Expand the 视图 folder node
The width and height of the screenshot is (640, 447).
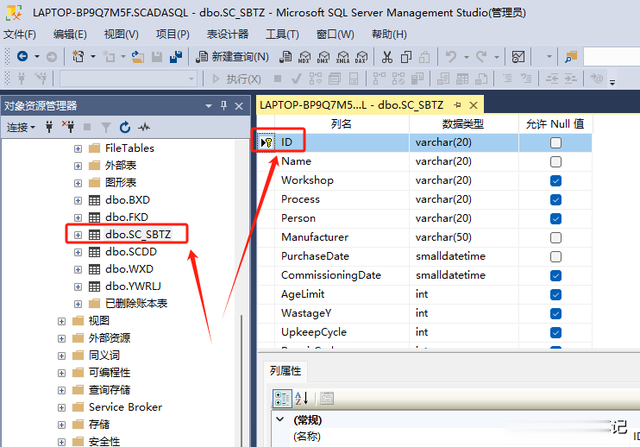pyautogui.click(x=61, y=321)
